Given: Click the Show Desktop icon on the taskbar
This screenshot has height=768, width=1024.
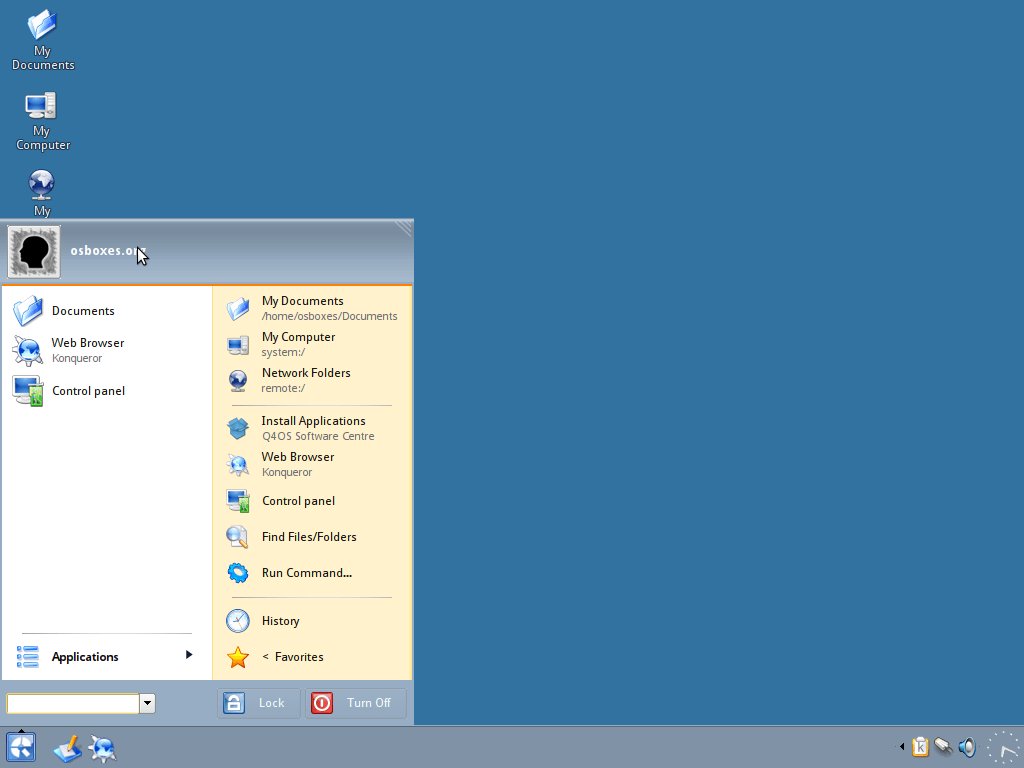Looking at the screenshot, I should coord(67,748).
